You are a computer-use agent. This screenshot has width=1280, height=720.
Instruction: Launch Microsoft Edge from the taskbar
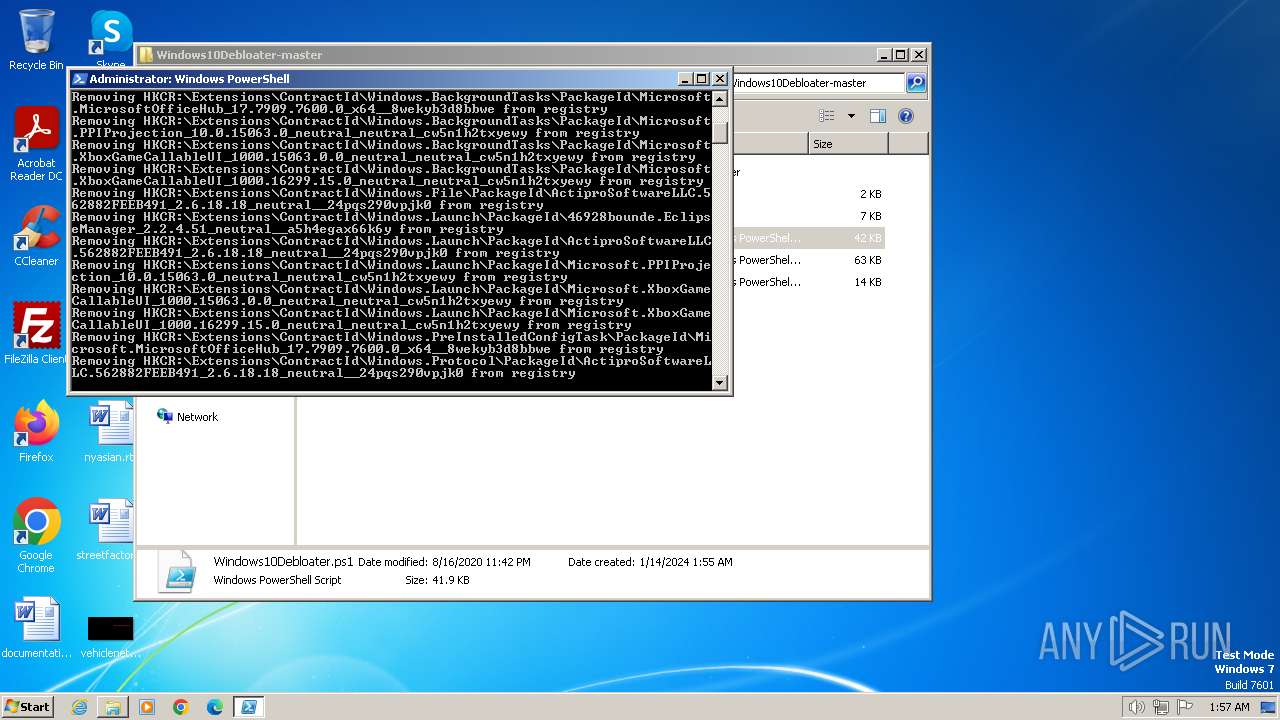point(215,707)
